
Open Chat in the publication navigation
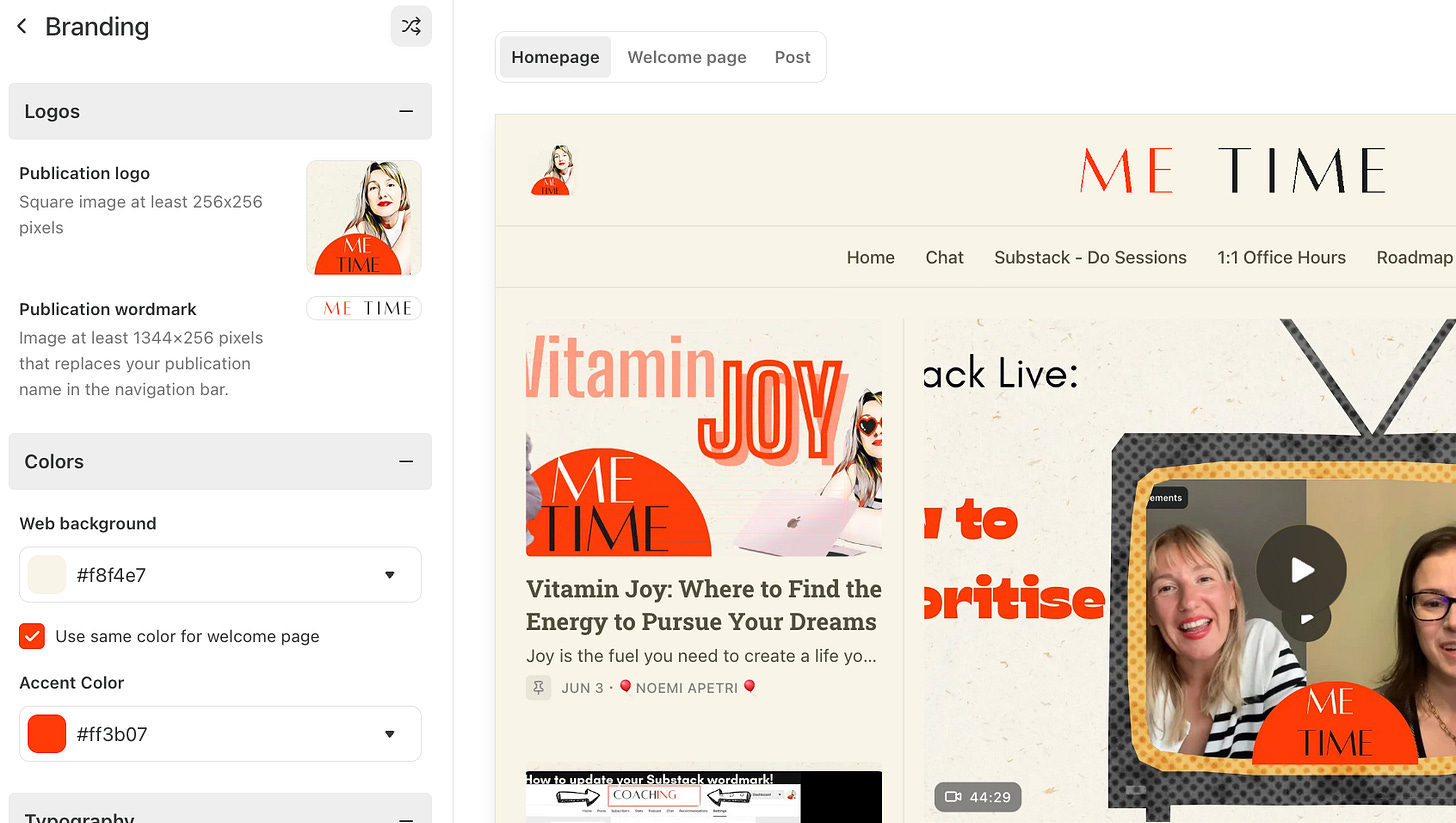pos(944,257)
